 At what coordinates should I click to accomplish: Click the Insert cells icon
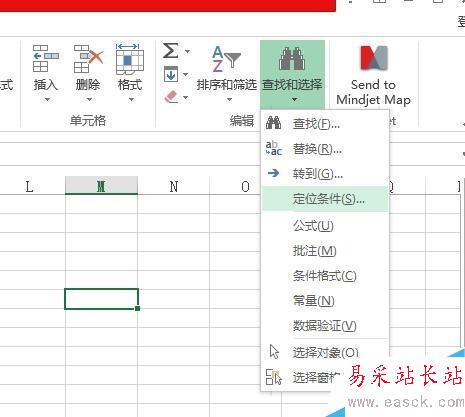pyautogui.click(x=46, y=59)
